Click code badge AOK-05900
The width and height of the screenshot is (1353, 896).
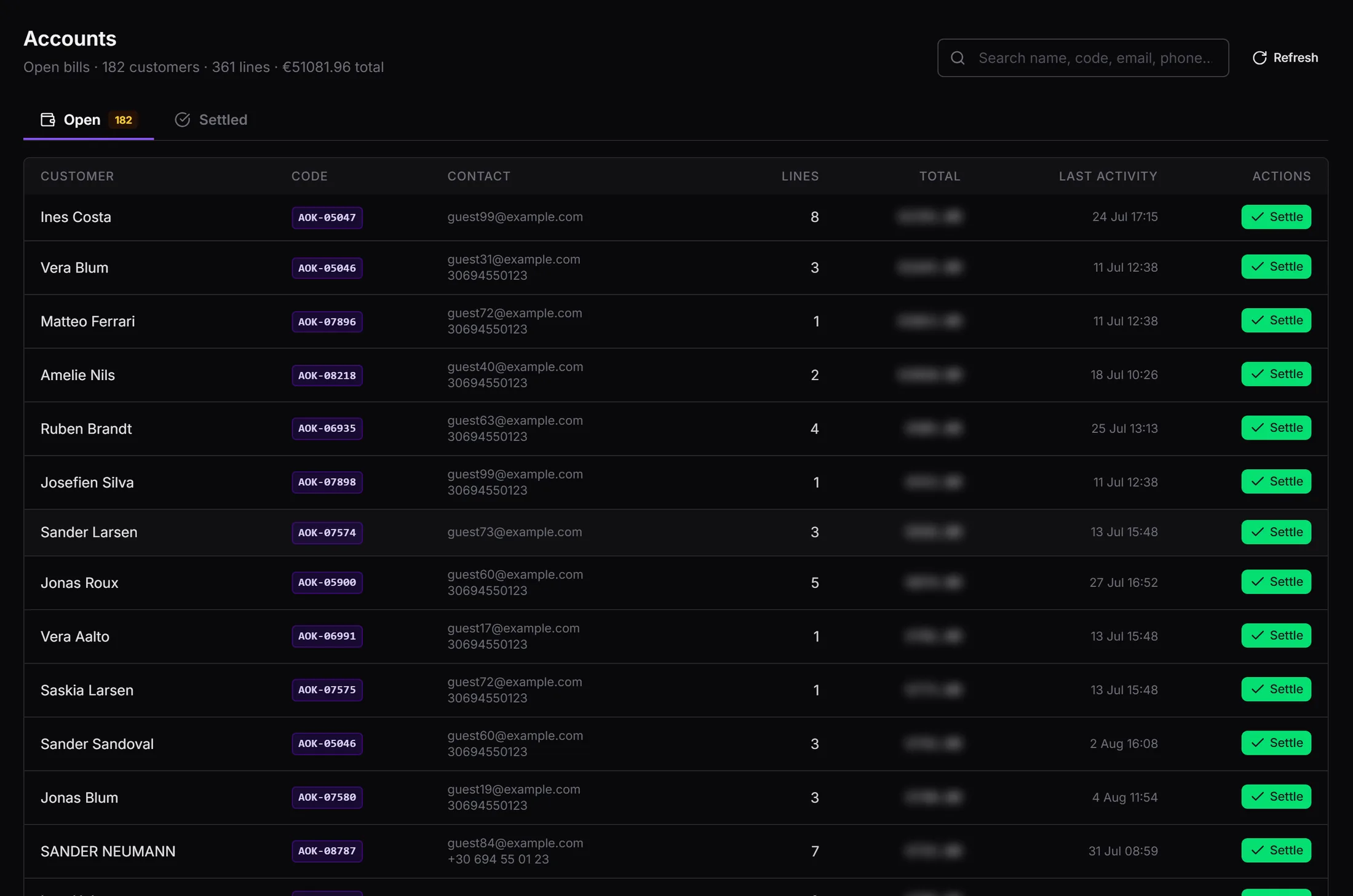click(327, 582)
